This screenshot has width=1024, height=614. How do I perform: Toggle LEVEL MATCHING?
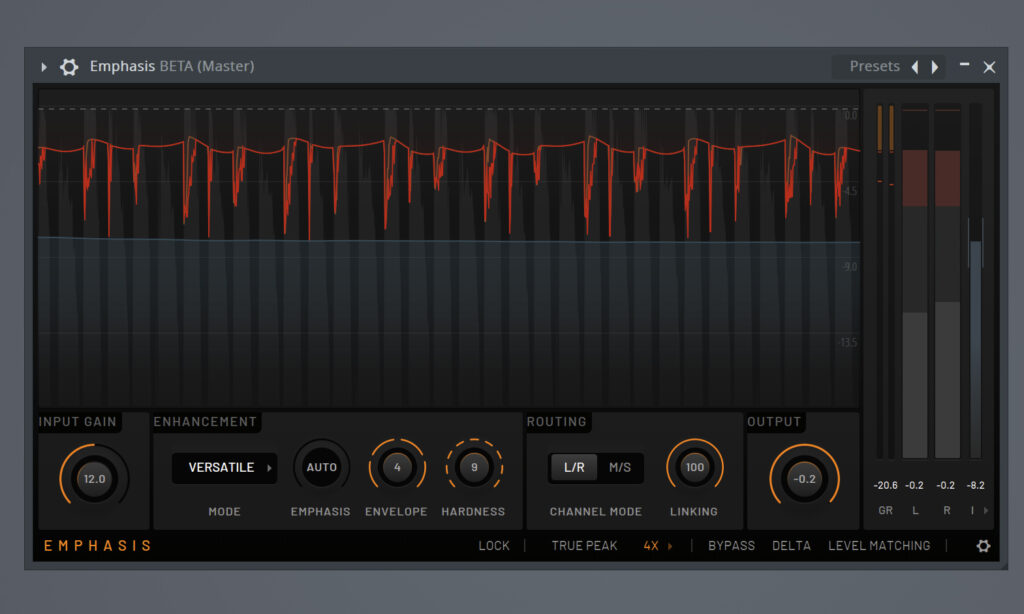(x=879, y=545)
